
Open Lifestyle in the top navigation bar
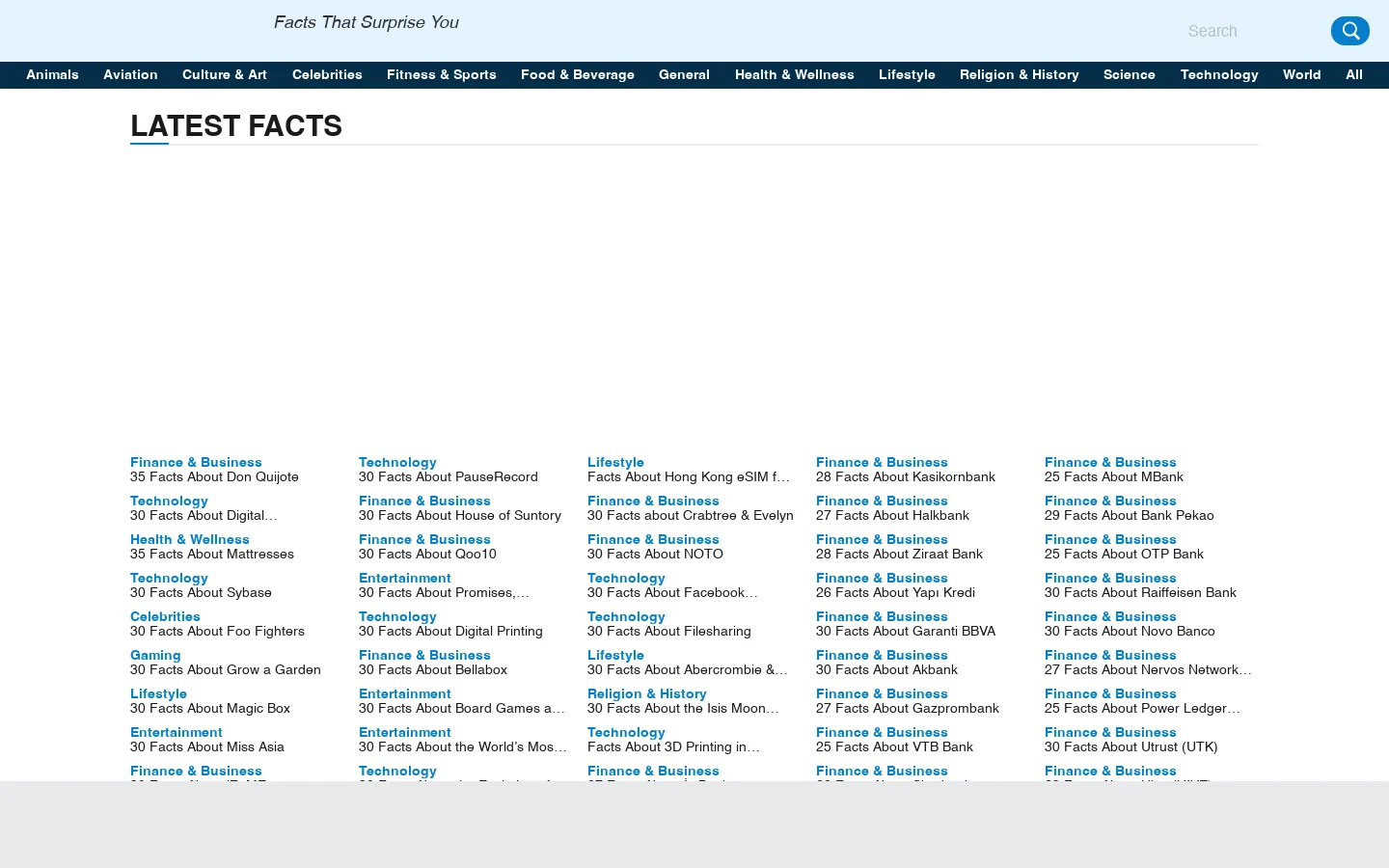907,74
